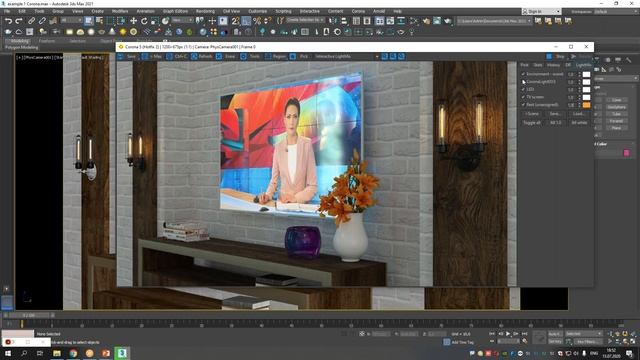Open the Arnold menu
Image resolution: width=640 pixels, height=360 pixels.
coord(379,11)
